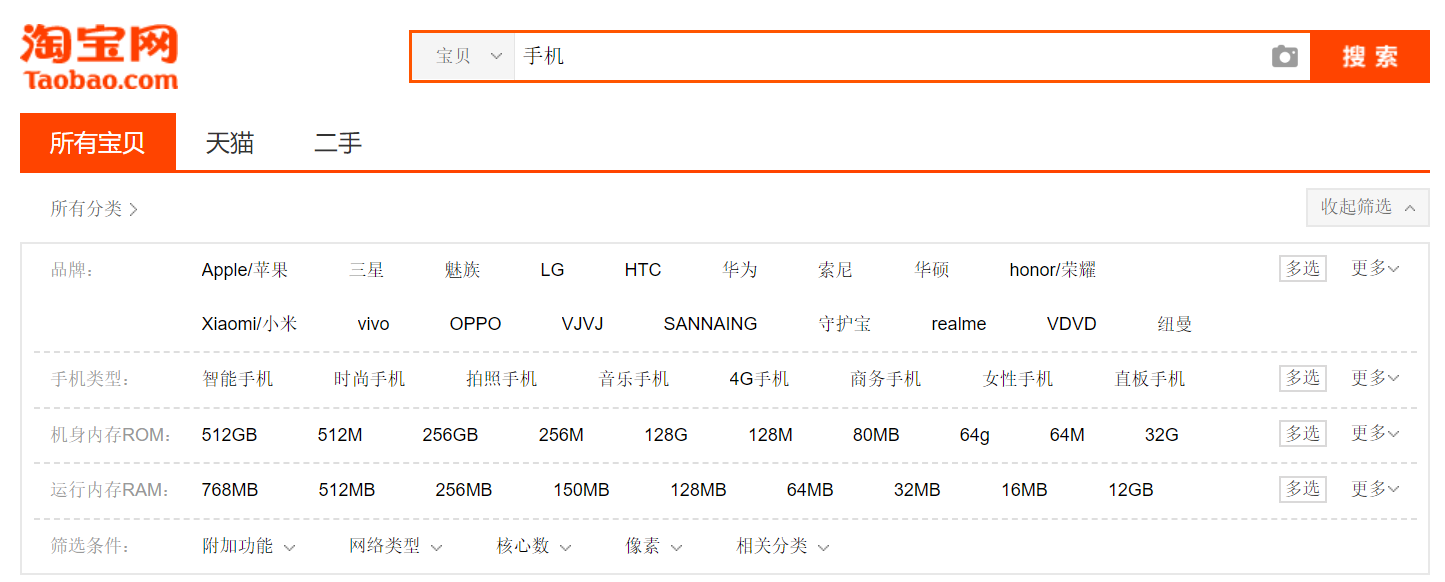Image resolution: width=1445 pixels, height=582 pixels.
Task: Choose phone type 时尚手机
Action: coord(369,379)
